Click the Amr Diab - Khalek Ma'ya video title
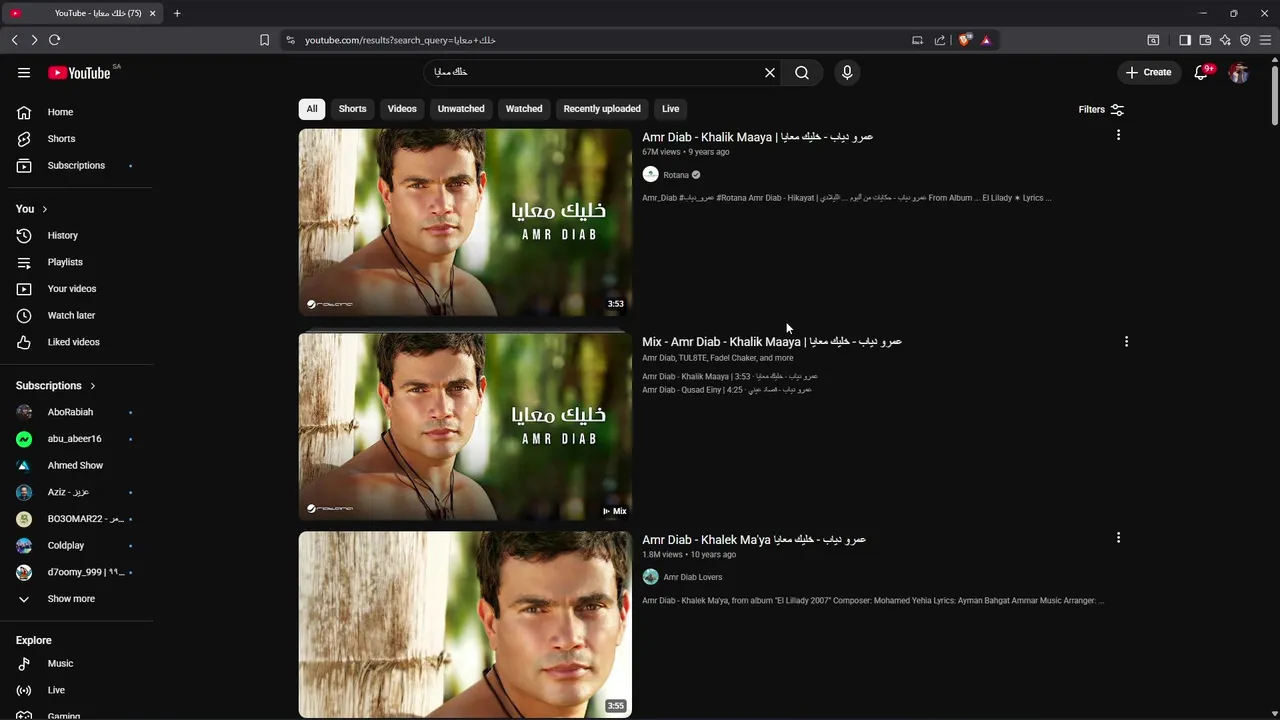This screenshot has height=720, width=1280. (x=754, y=540)
